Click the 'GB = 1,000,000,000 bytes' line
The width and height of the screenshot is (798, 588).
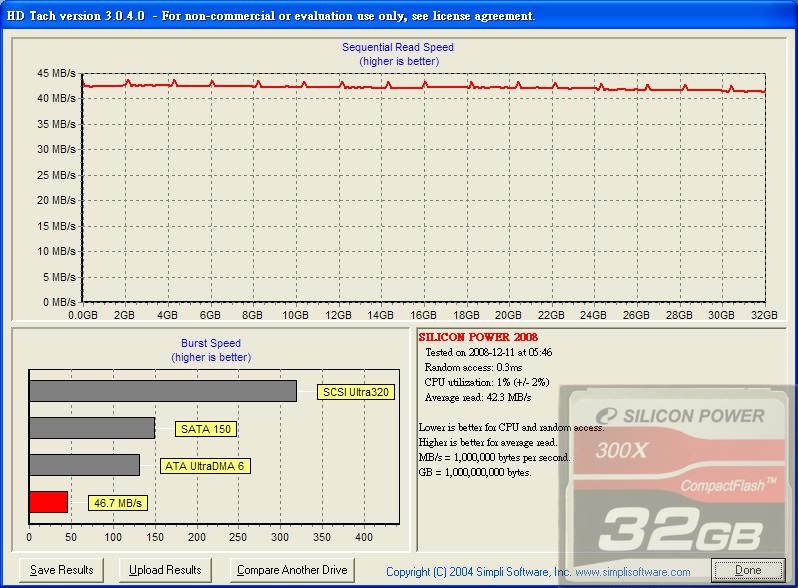(x=475, y=472)
